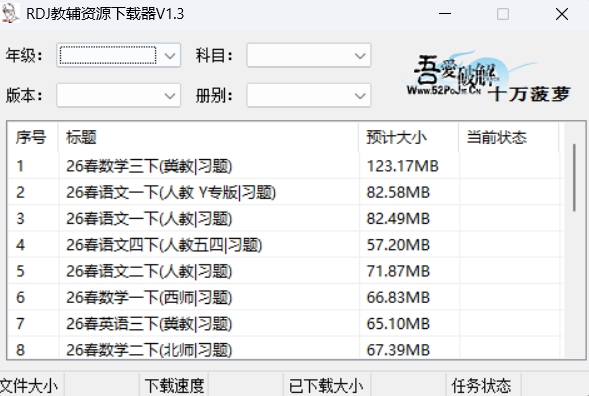
Task: Minimize the downloader window
Action: click(x=445, y=14)
